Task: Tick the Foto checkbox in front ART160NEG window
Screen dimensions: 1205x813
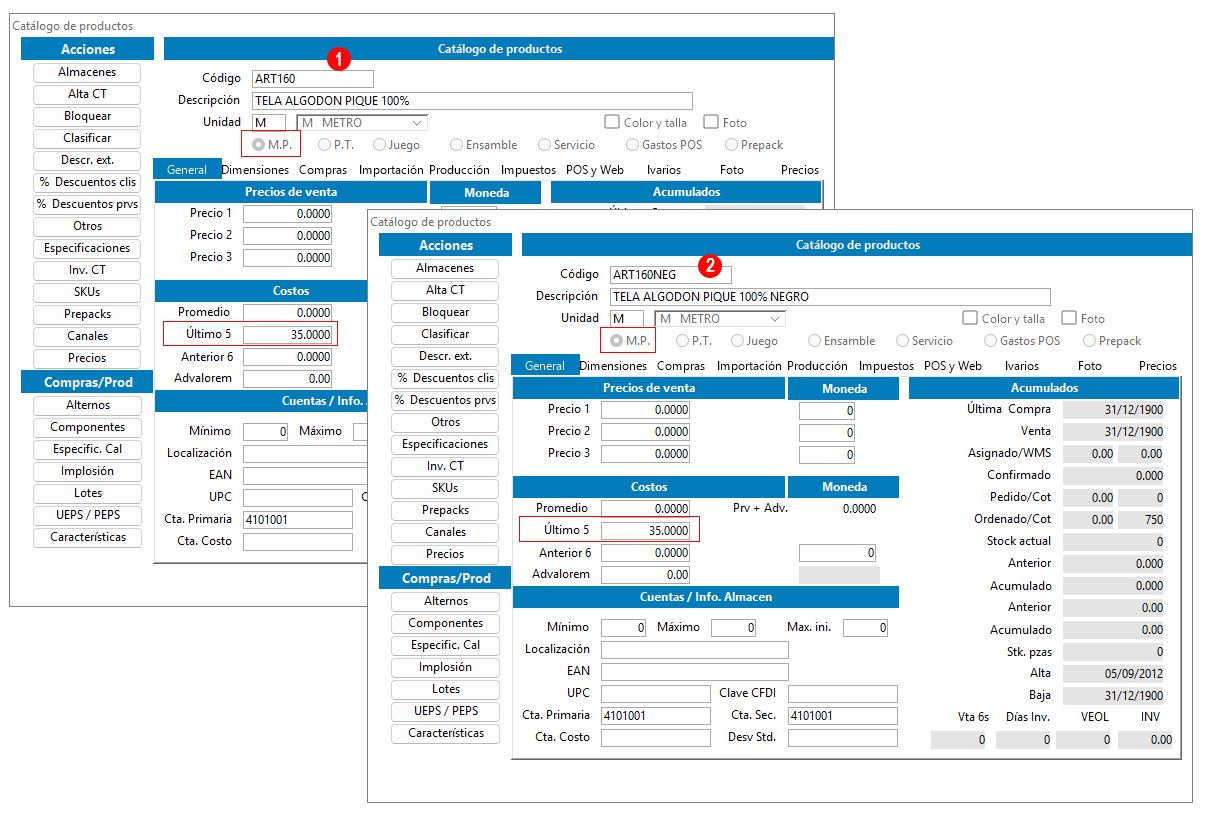Action: pyautogui.click(x=1069, y=318)
